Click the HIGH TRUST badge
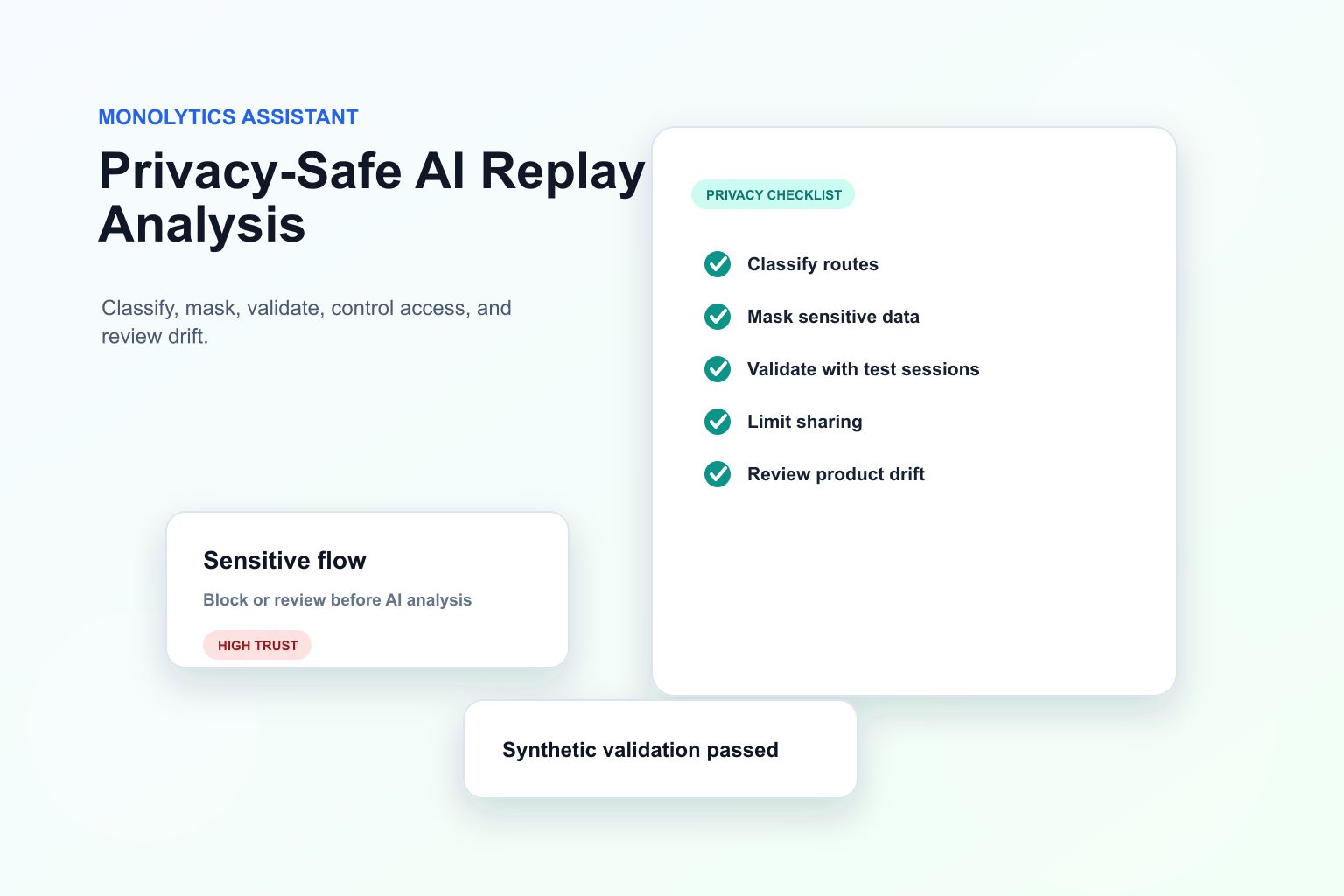This screenshot has height=896, width=1344. pos(257,645)
